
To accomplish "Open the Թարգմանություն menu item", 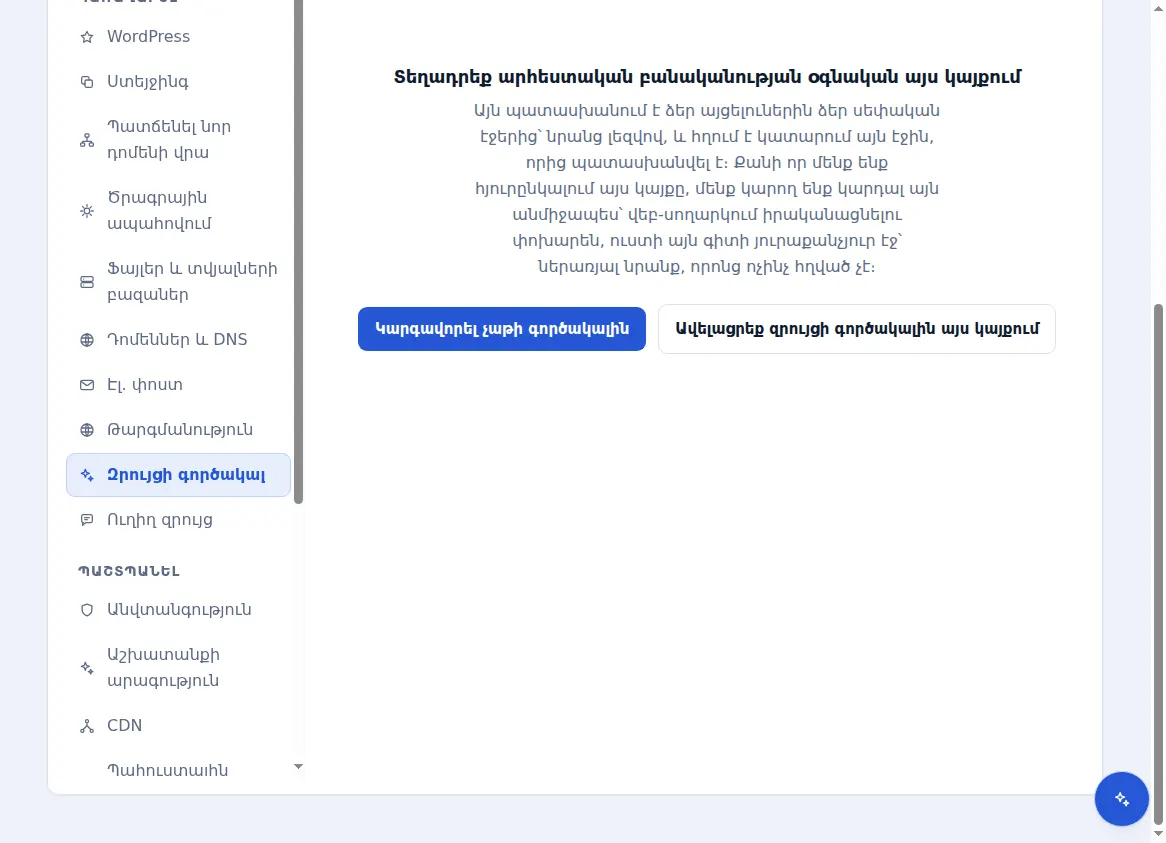I will [178, 430].
